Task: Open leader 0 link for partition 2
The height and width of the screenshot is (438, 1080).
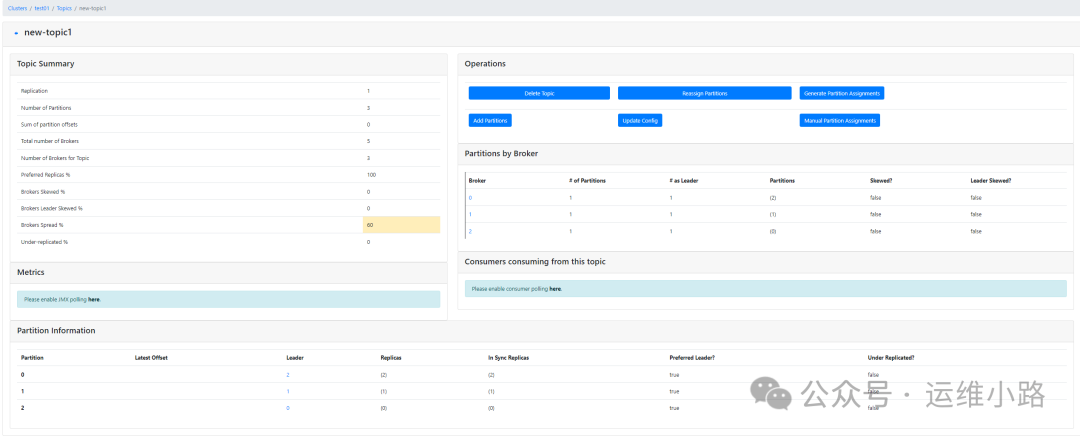Action: click(x=288, y=408)
